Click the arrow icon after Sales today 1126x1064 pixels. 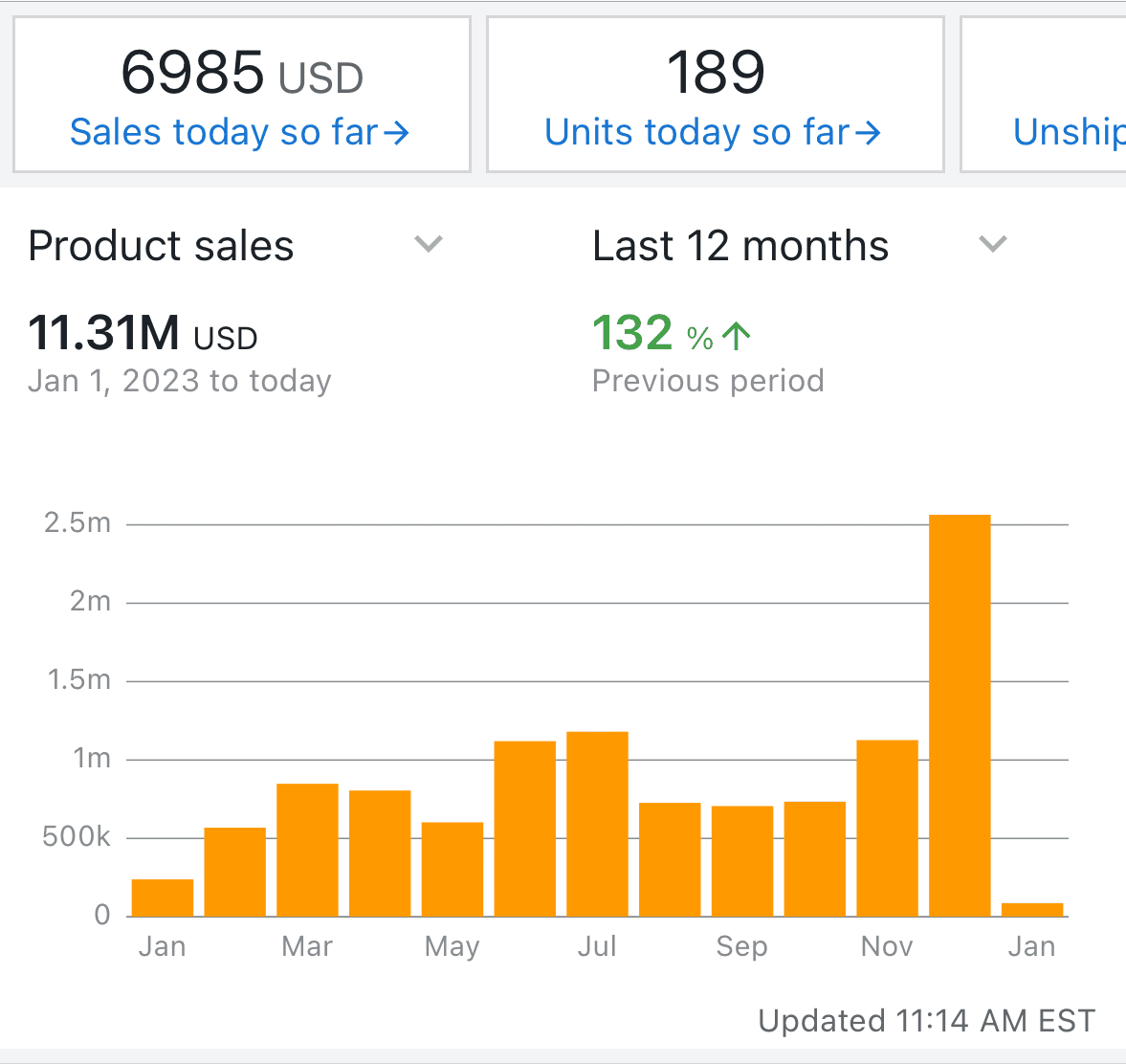(x=397, y=133)
